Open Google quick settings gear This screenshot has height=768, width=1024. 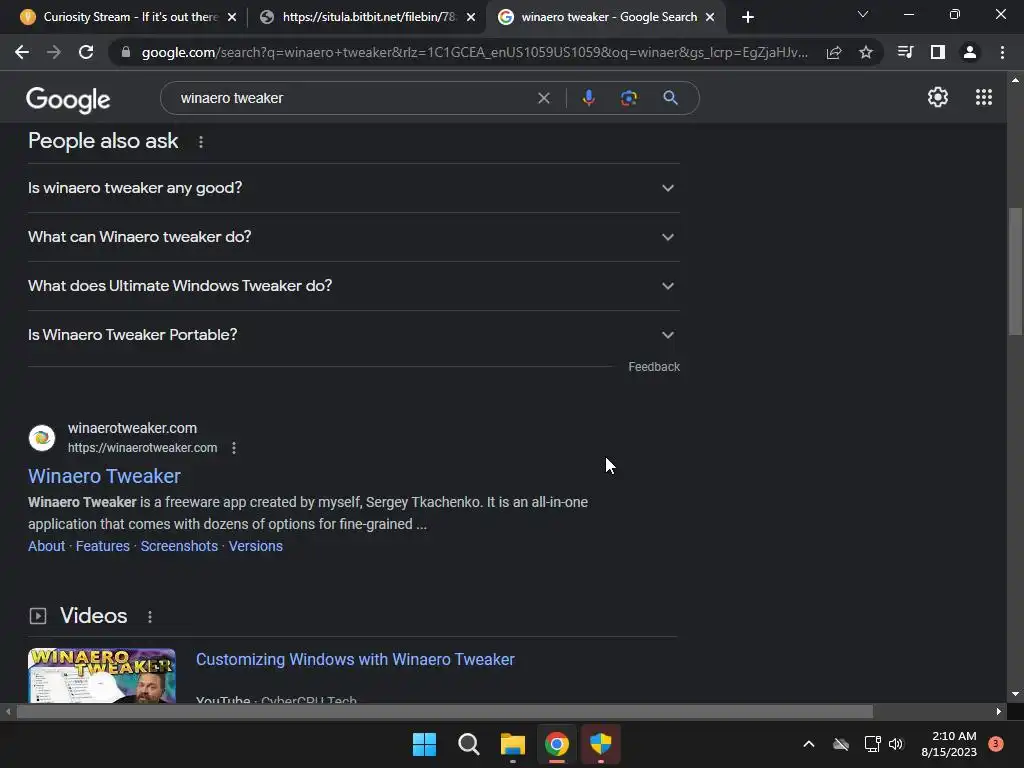(938, 97)
